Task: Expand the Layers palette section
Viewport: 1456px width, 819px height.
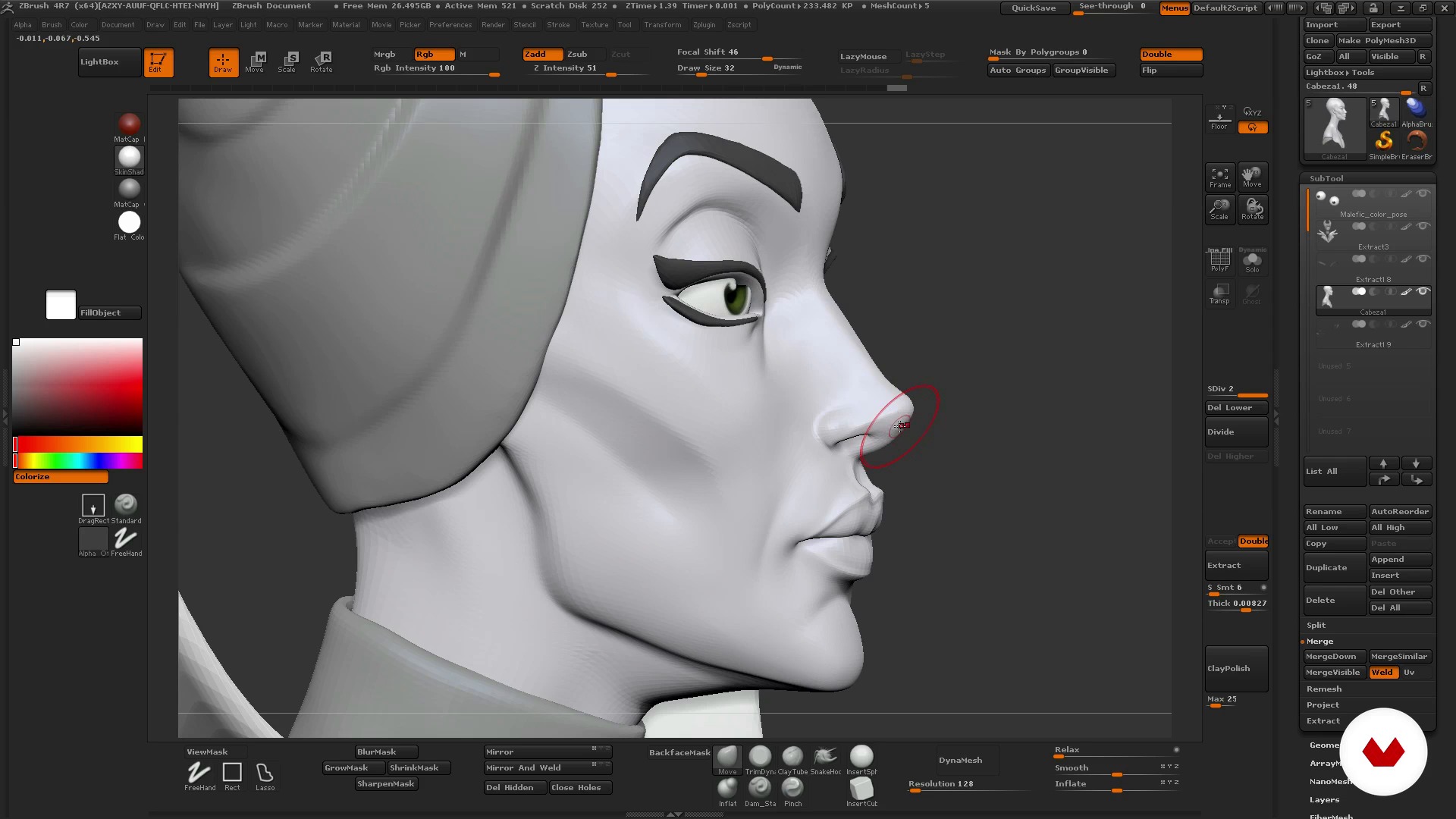Action: [1324, 800]
